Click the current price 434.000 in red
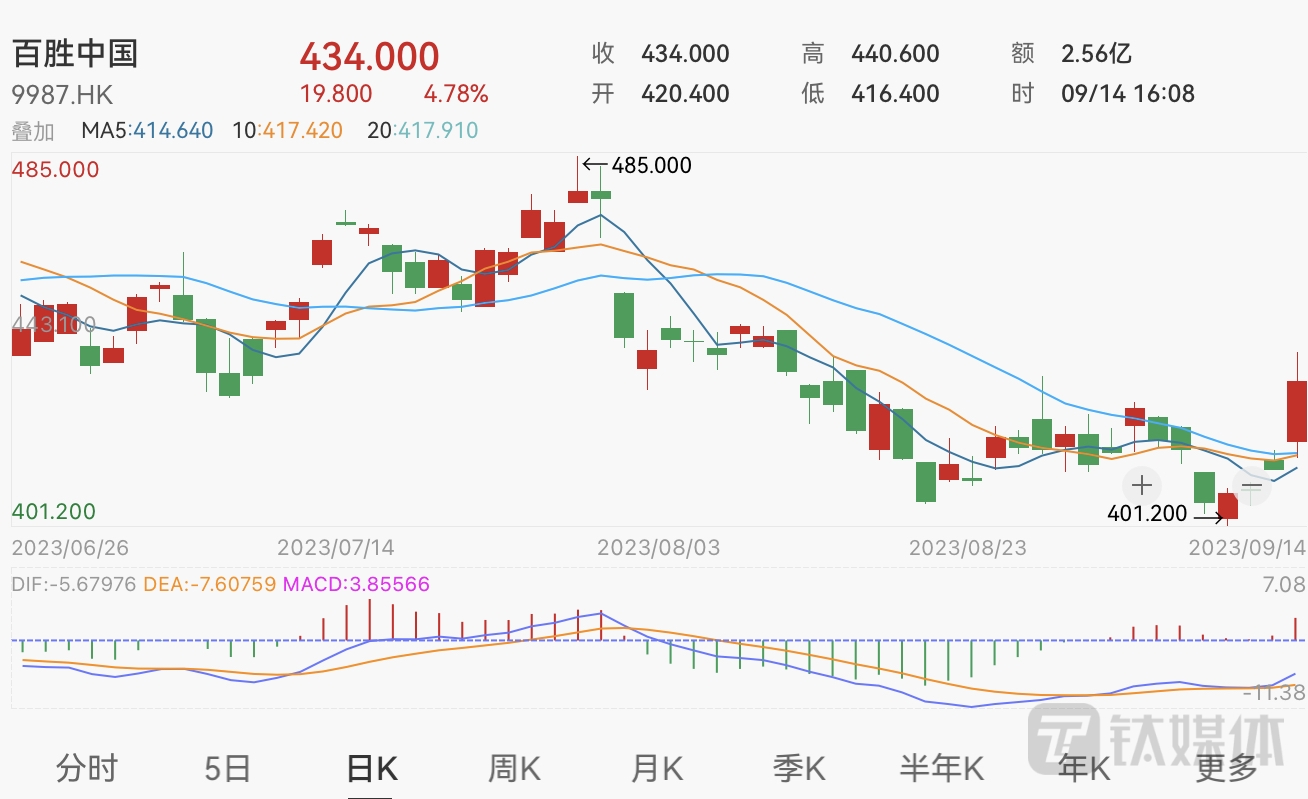The width and height of the screenshot is (1308, 799). [x=369, y=56]
